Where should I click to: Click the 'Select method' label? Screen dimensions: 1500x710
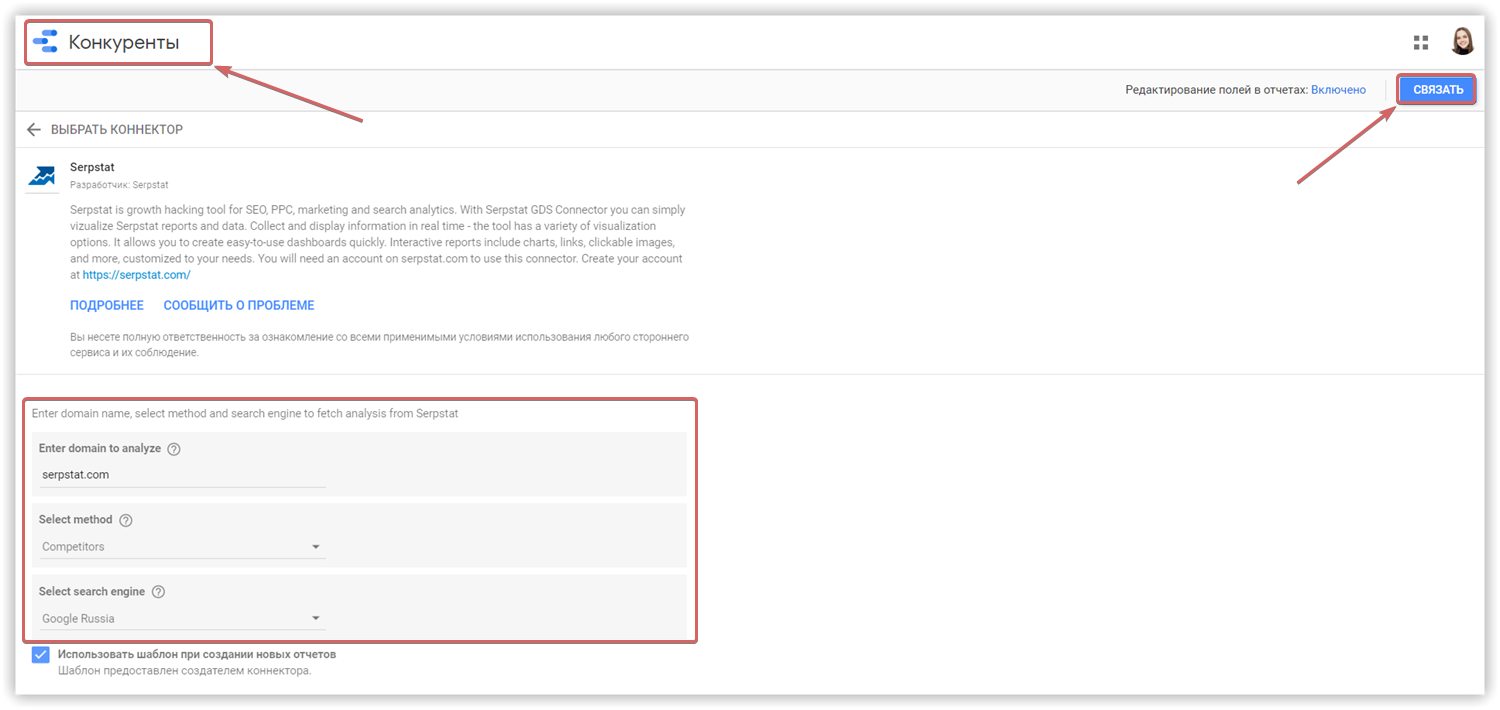[76, 520]
